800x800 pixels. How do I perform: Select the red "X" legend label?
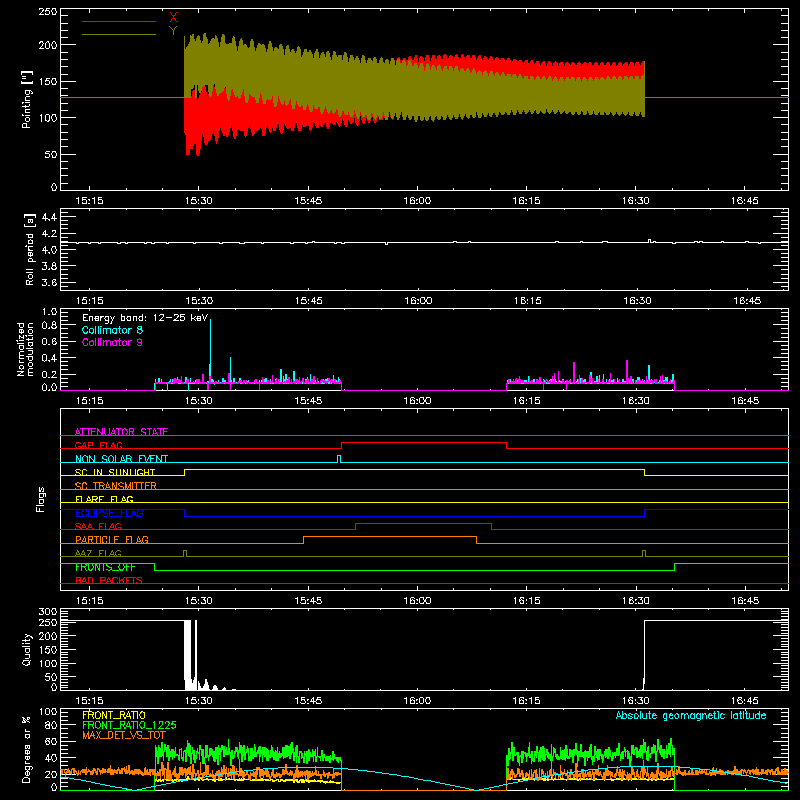coord(173,18)
